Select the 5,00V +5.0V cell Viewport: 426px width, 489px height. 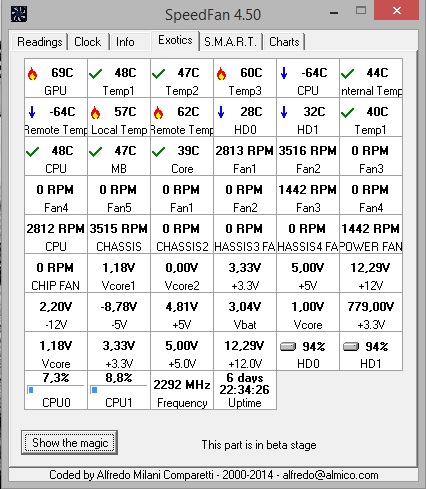coord(182,351)
